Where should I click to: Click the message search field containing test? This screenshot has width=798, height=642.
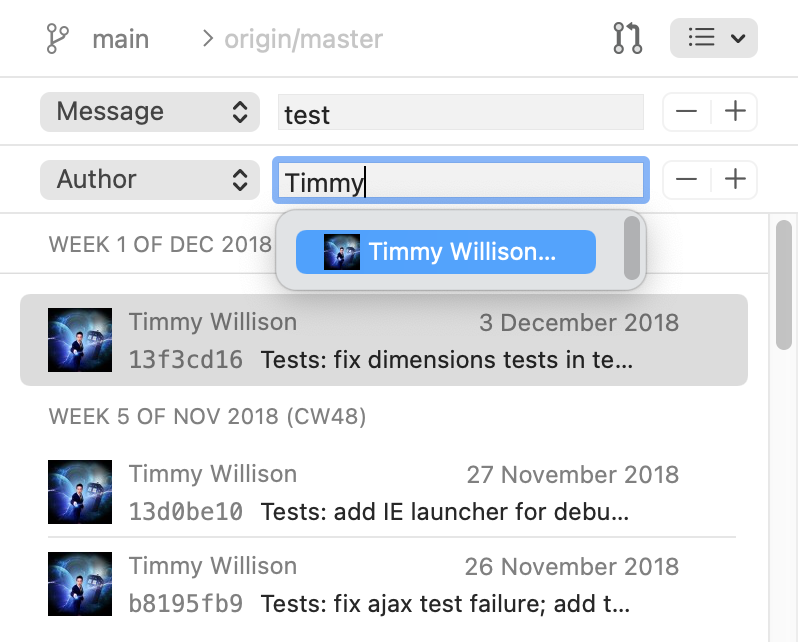(460, 114)
